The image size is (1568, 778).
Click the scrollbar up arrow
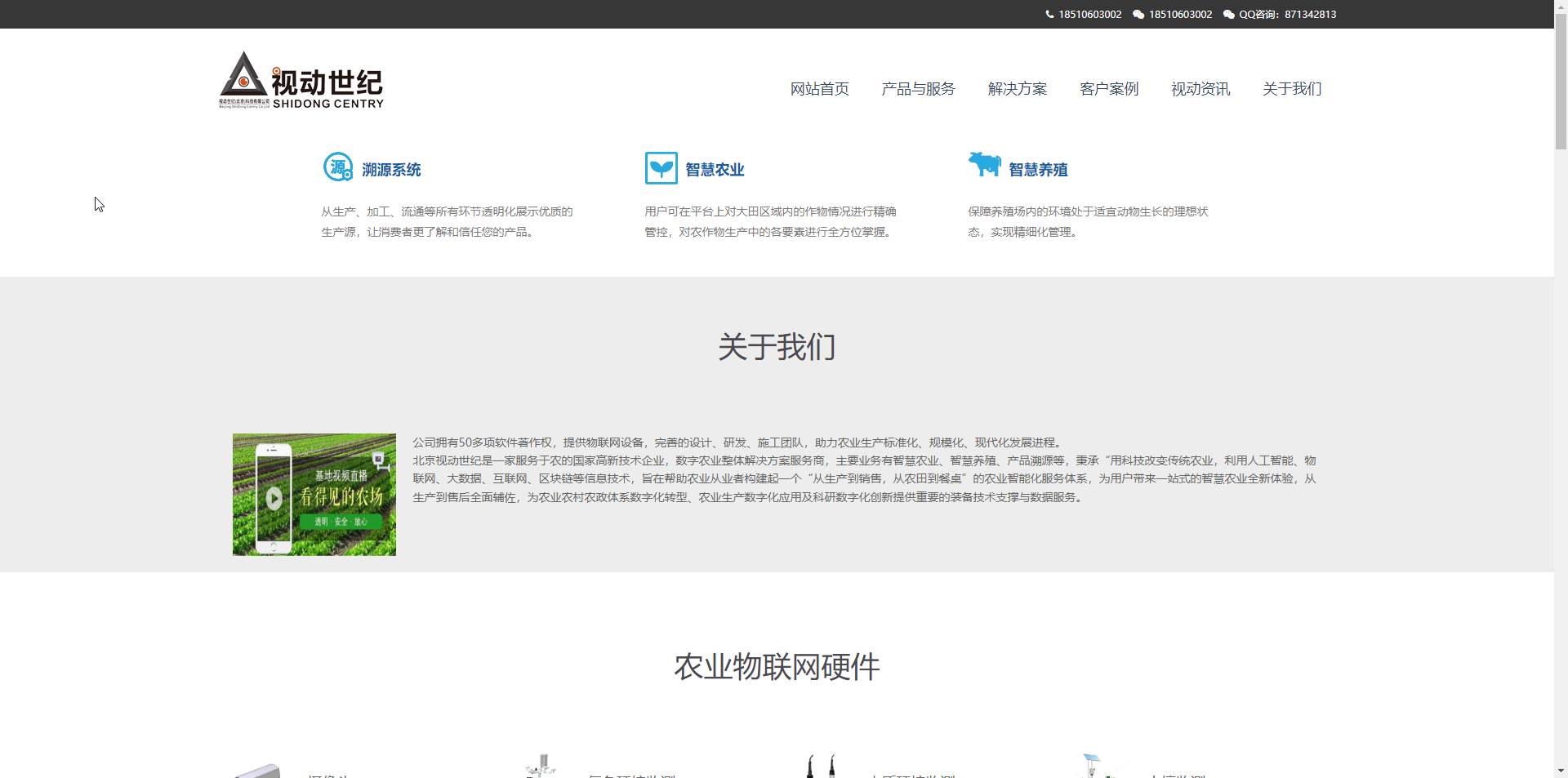(x=1561, y=7)
